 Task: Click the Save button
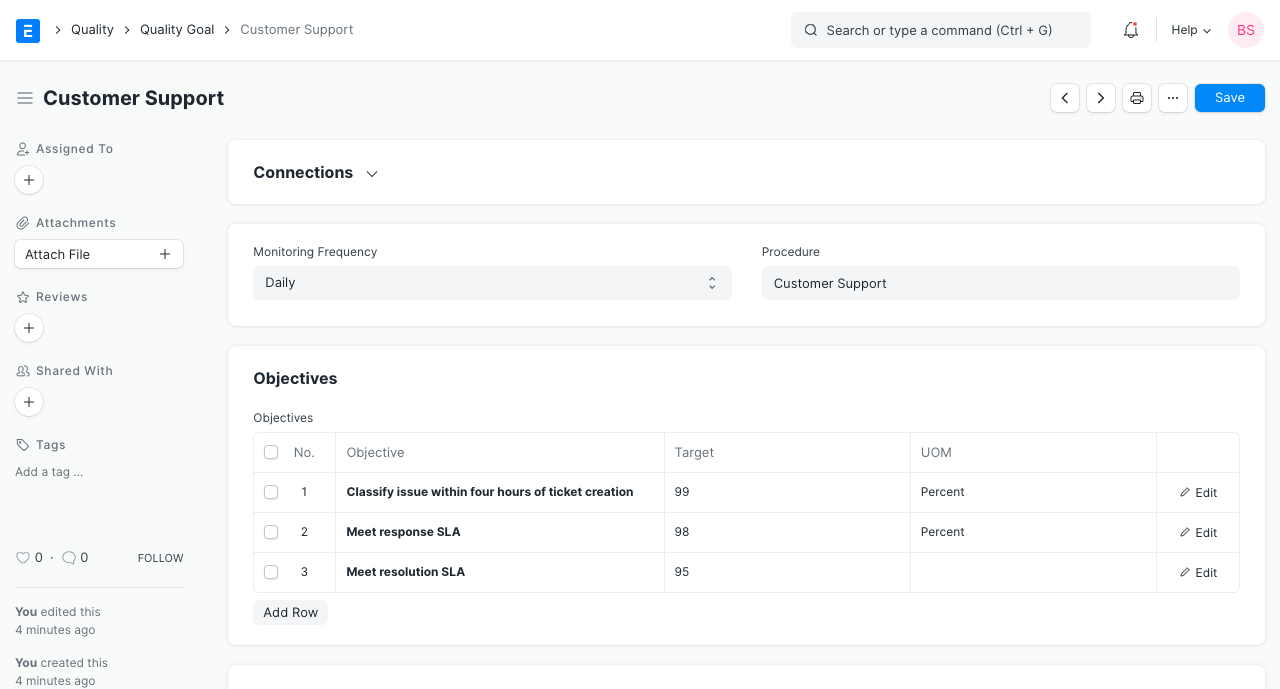[x=1229, y=98]
